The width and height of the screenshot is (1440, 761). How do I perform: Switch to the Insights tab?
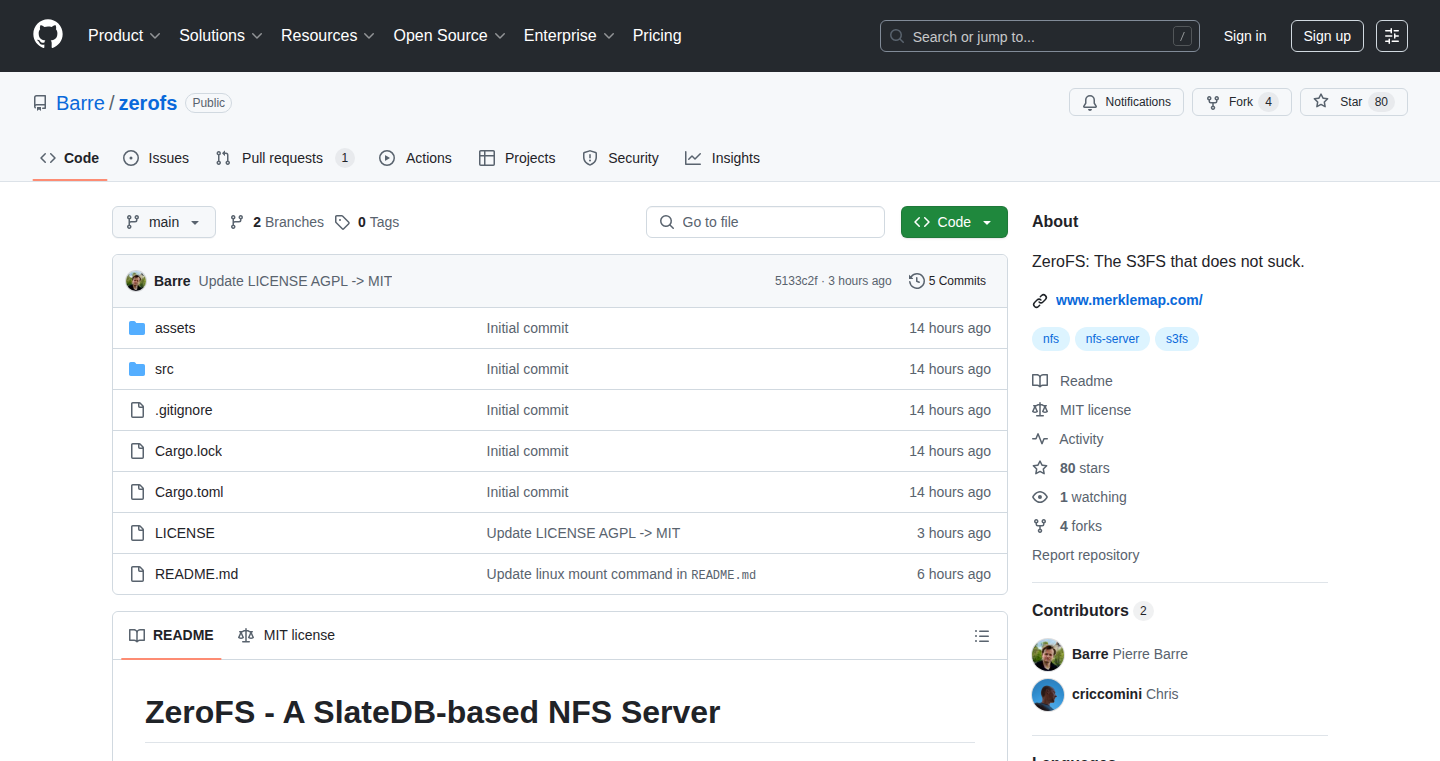(723, 158)
